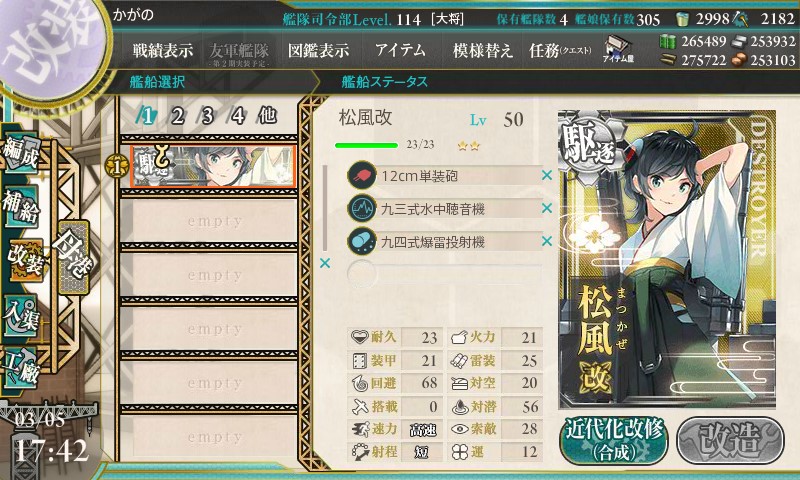
Task: Remove all equipment with left X
Action: click(324, 263)
